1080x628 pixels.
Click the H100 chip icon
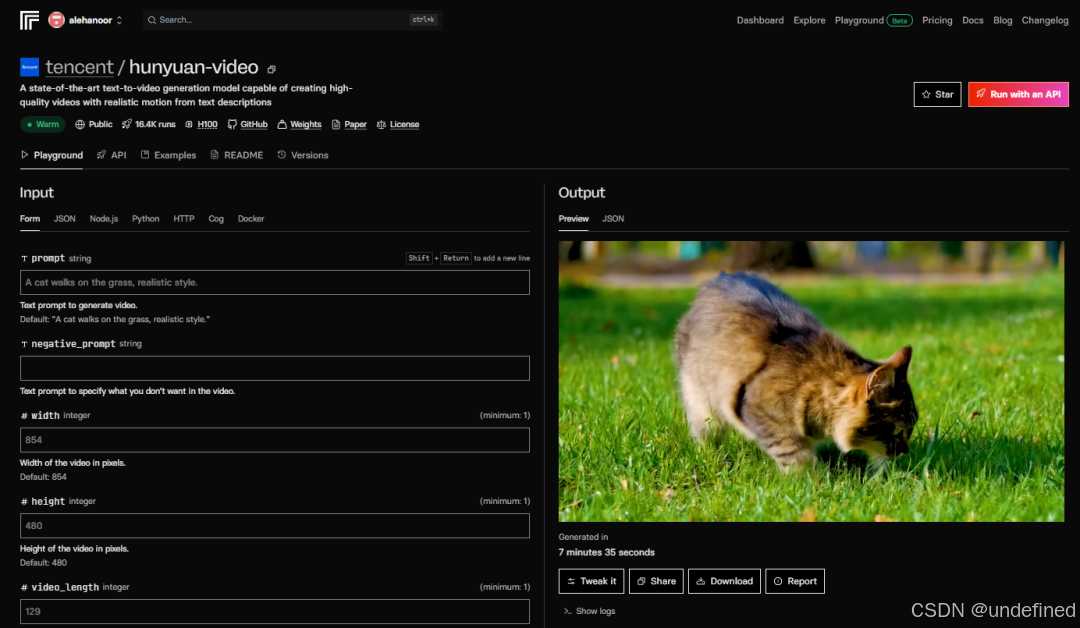point(189,125)
